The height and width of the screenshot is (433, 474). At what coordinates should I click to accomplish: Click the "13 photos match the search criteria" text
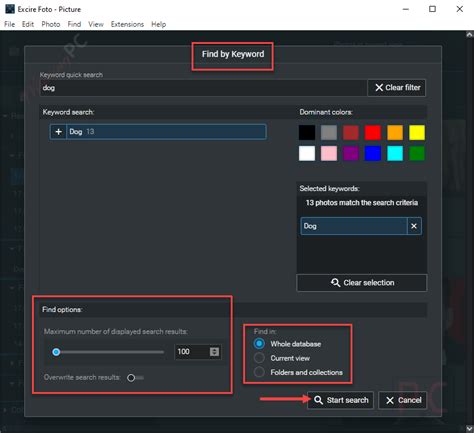(362, 203)
